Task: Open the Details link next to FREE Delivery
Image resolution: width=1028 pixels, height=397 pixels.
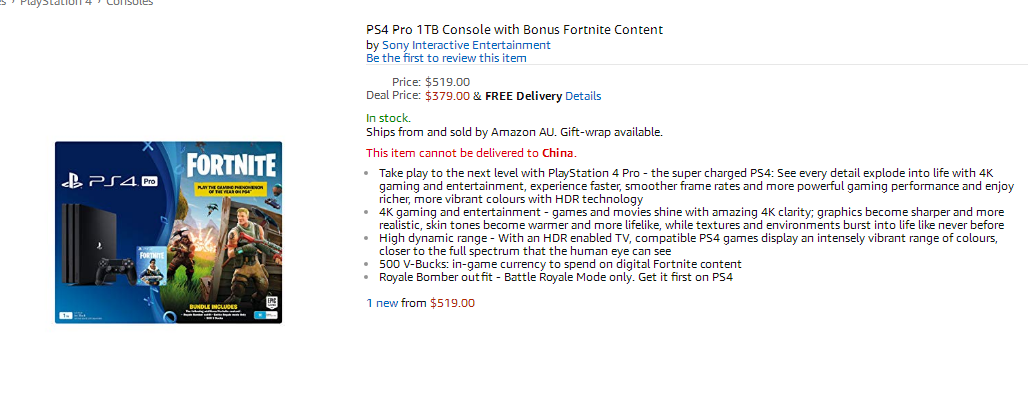Action: pos(583,96)
